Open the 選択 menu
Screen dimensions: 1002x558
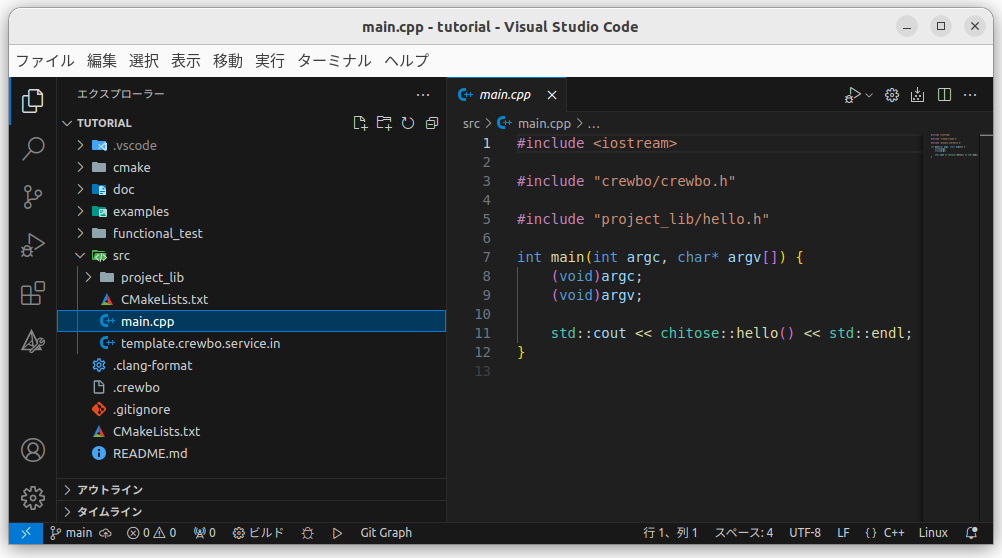click(144, 61)
